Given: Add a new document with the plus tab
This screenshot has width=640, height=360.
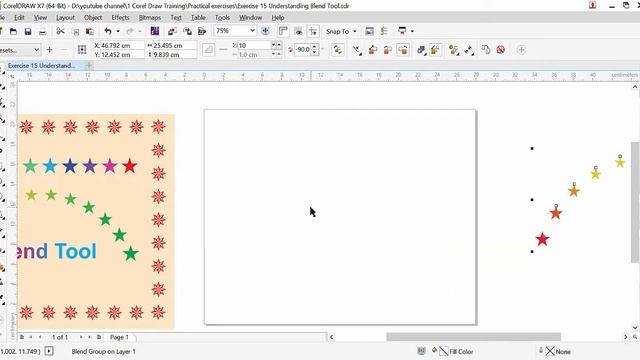Looking at the screenshot, I should pyautogui.click(x=89, y=65).
